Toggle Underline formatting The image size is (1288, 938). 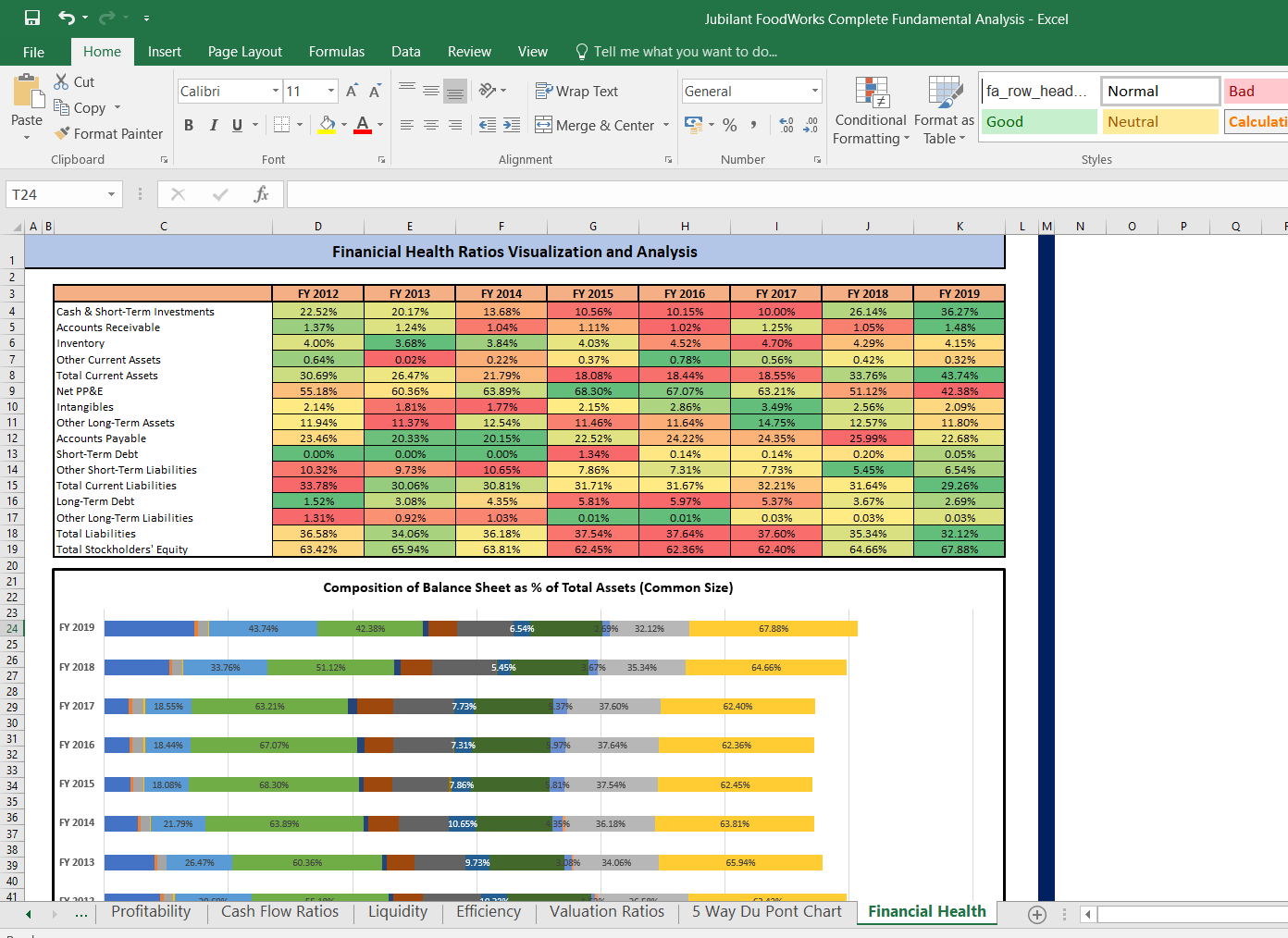(x=237, y=125)
